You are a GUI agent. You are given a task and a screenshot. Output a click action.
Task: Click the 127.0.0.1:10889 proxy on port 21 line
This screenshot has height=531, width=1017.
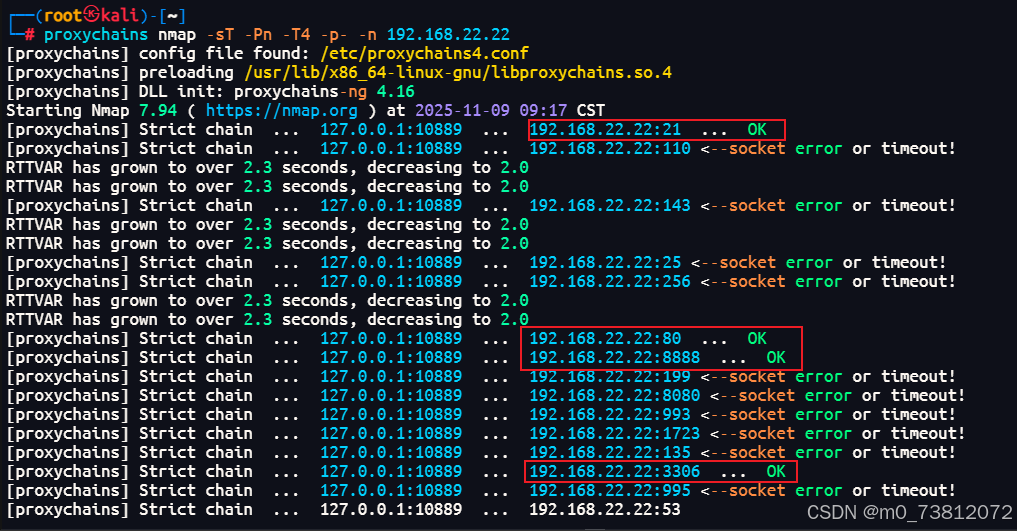[391, 130]
